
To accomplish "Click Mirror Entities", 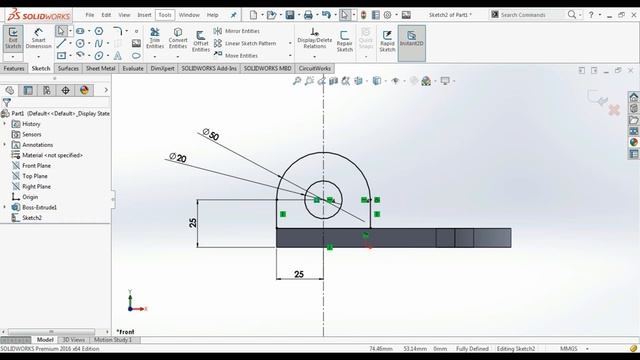I will (237, 31).
